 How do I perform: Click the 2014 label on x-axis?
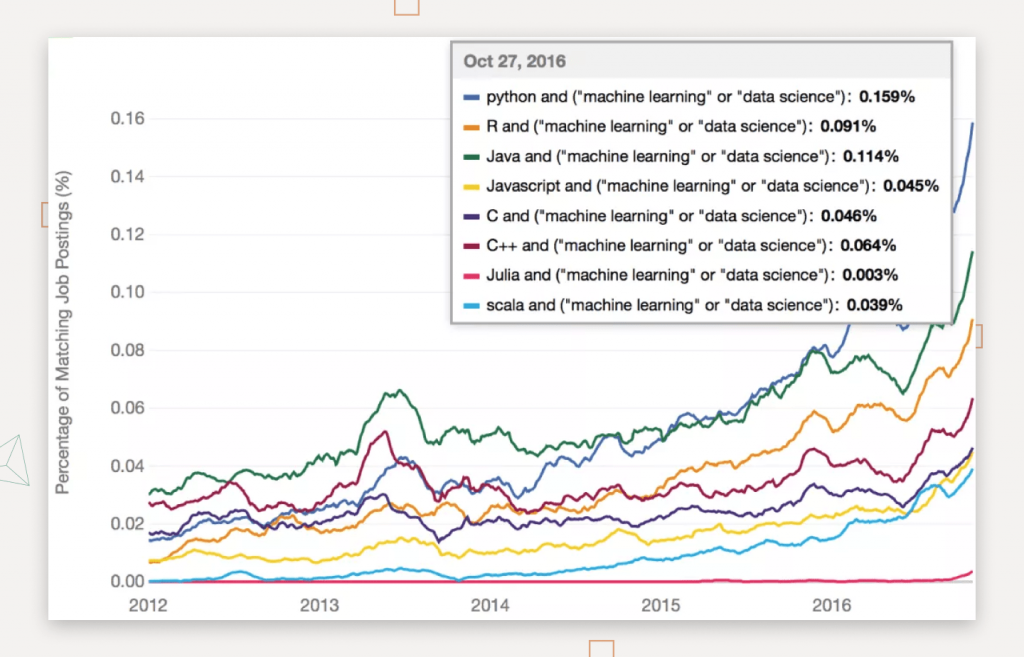(490, 605)
